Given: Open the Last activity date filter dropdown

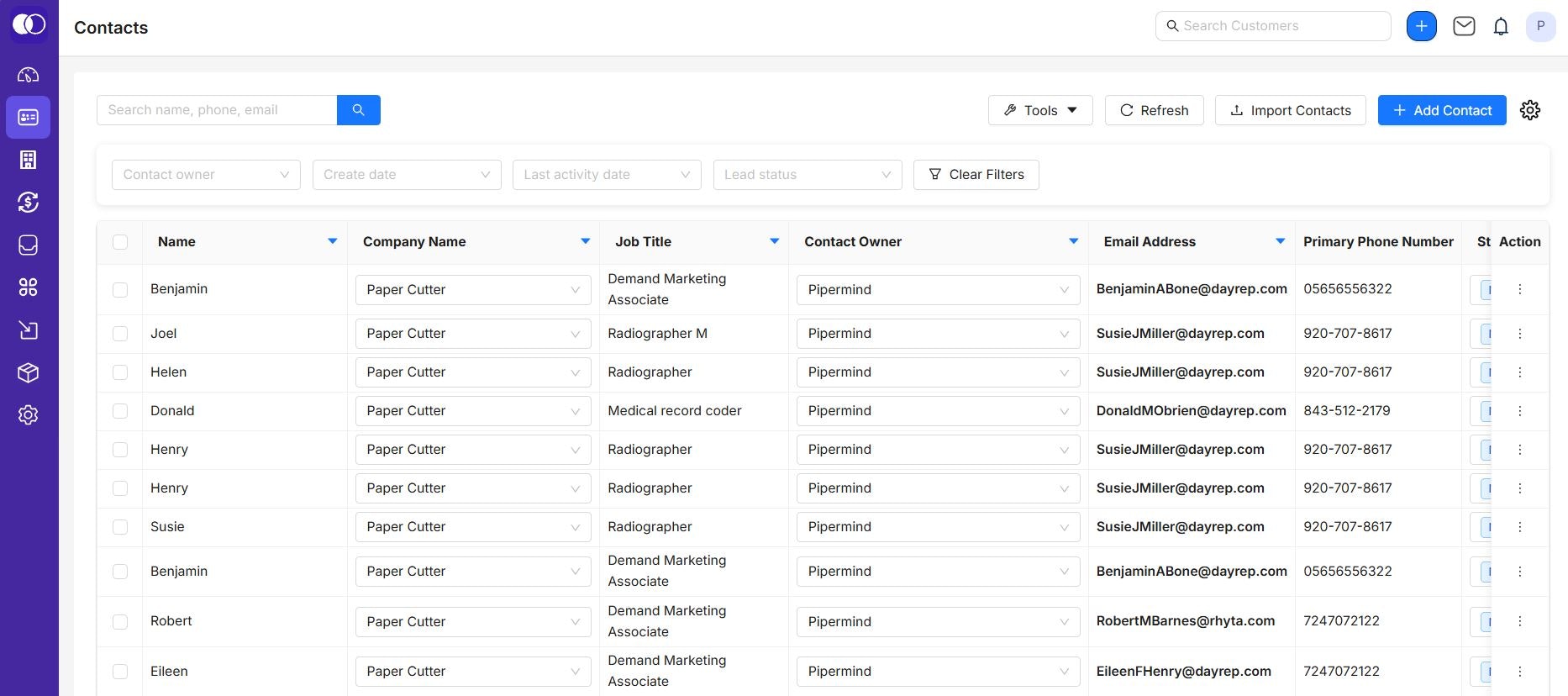Looking at the screenshot, I should click(607, 175).
